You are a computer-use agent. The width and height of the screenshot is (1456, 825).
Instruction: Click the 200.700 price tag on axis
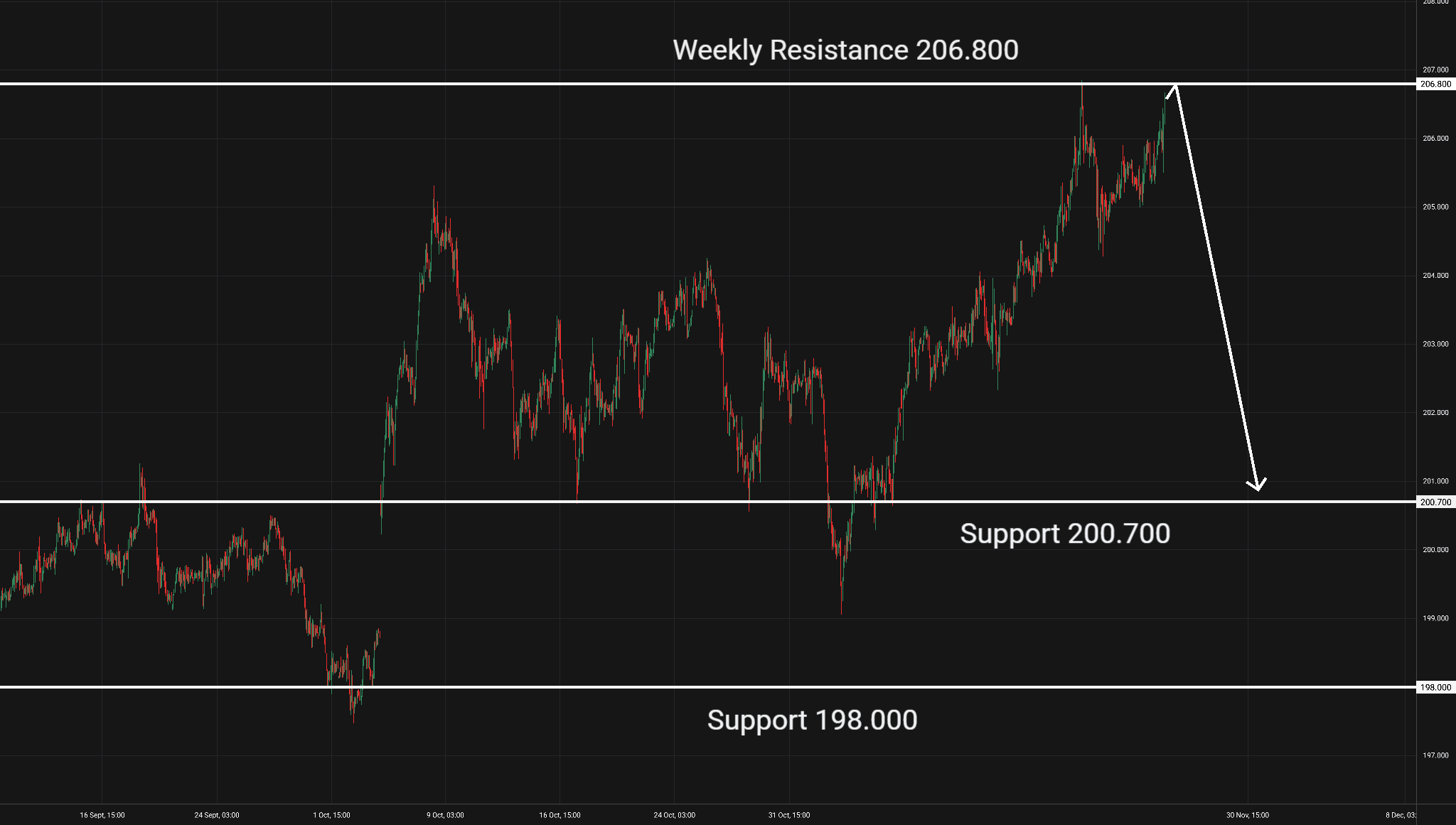pyautogui.click(x=1435, y=502)
